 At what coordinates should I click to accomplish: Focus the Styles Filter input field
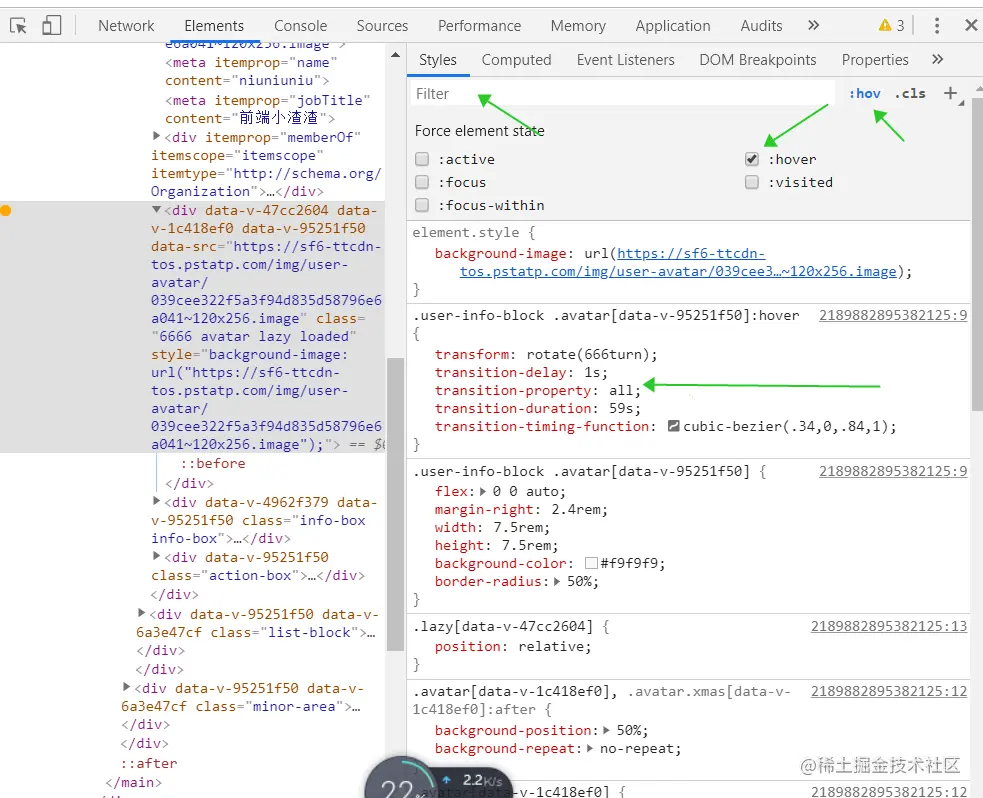(622, 94)
